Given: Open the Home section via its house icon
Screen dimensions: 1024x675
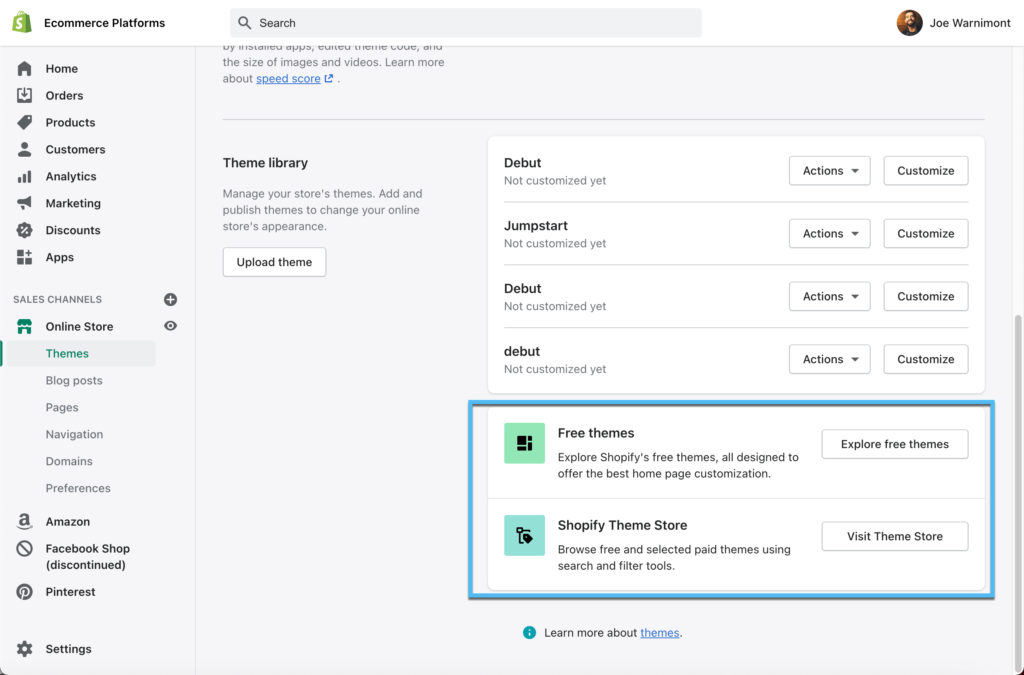Looking at the screenshot, I should pos(24,69).
